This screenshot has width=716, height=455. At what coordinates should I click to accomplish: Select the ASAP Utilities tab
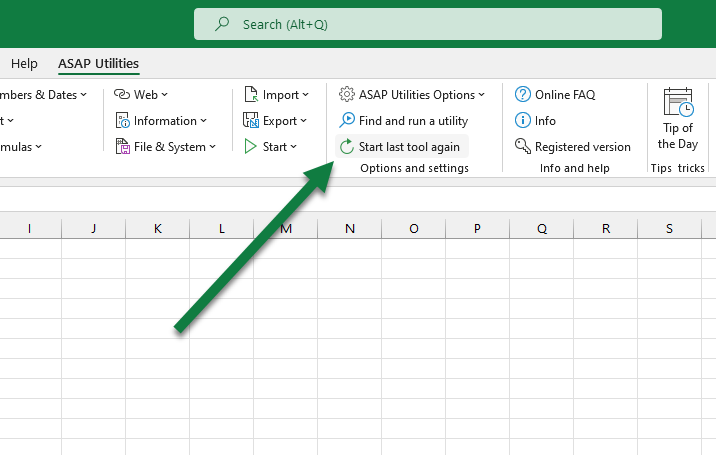point(98,63)
